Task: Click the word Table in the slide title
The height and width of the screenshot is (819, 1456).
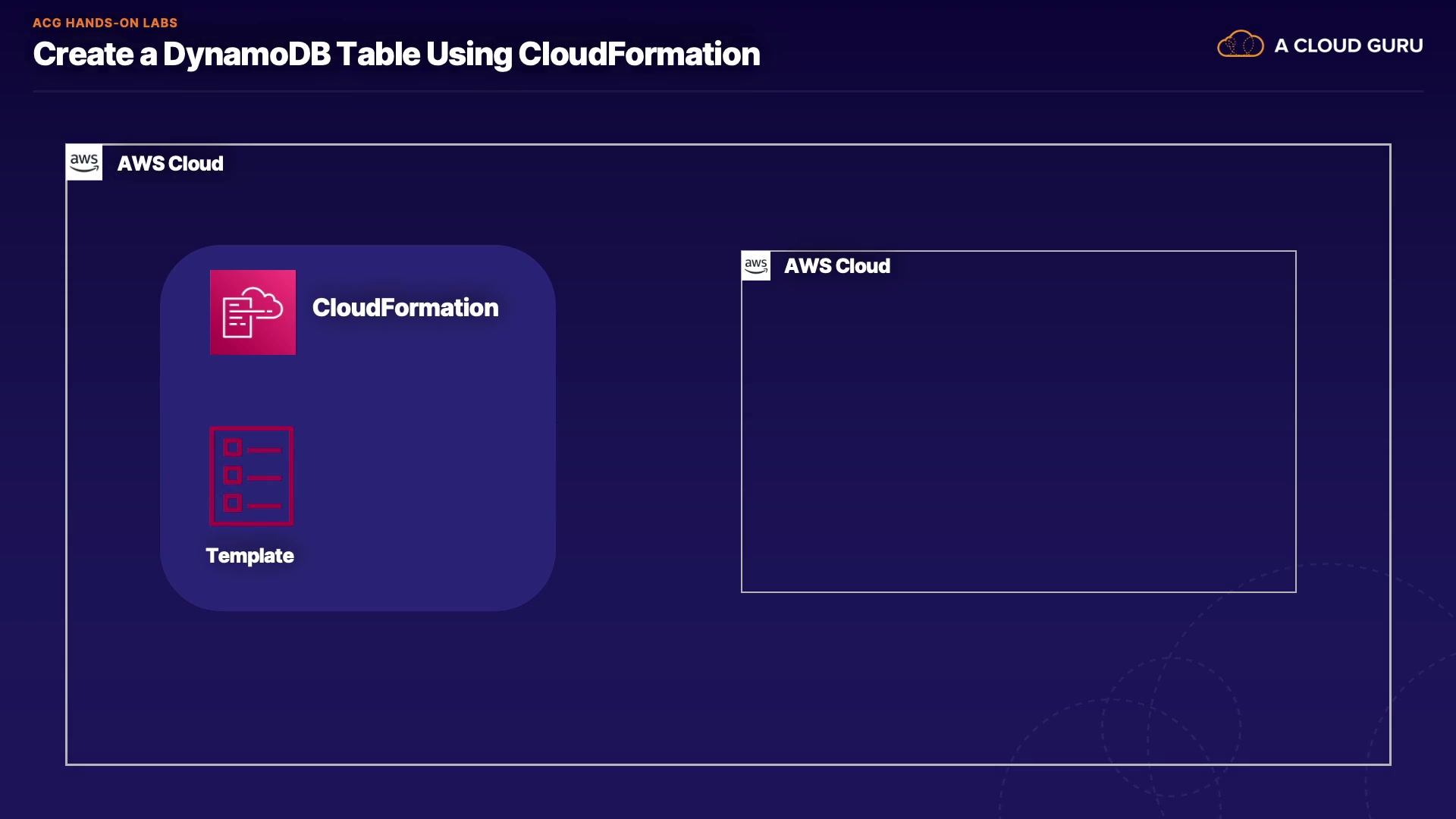Action: [x=378, y=55]
